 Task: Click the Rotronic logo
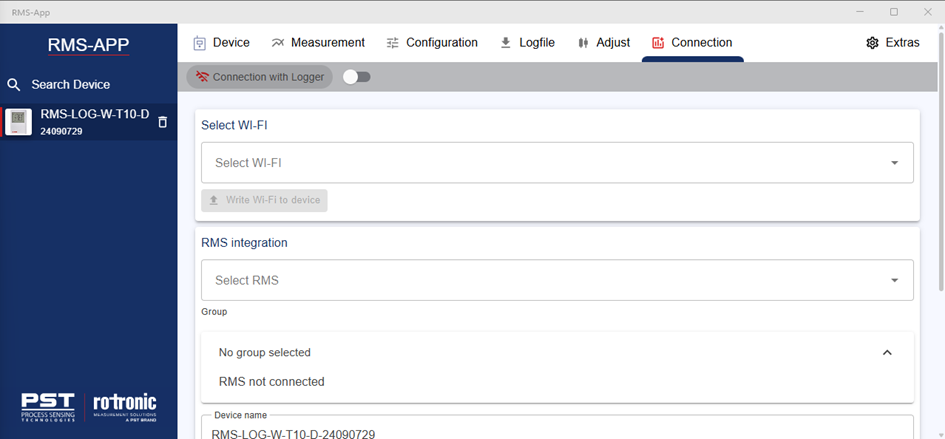125,407
